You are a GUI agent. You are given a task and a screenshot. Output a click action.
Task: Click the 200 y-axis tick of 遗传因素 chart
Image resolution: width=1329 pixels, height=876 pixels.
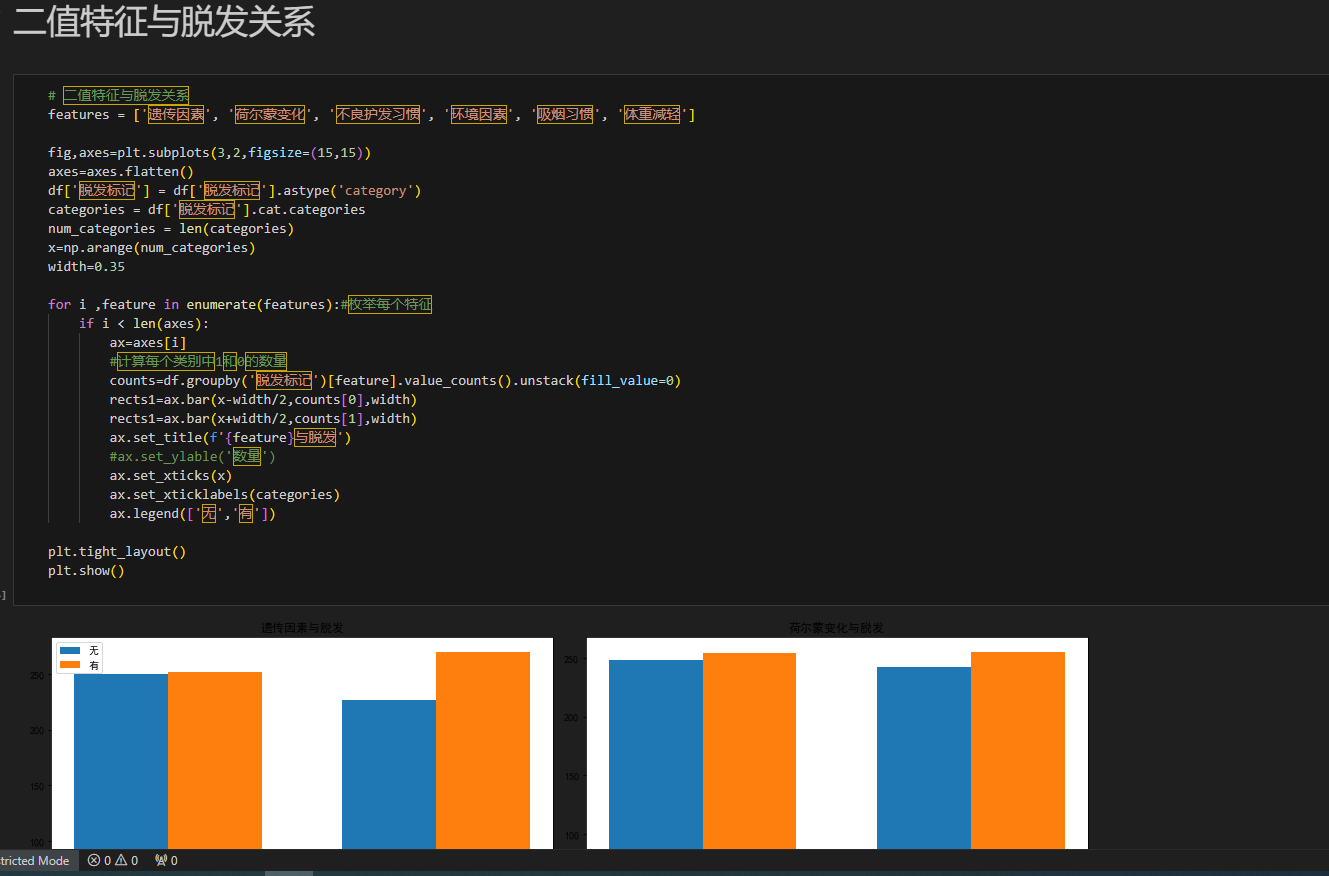[36, 730]
